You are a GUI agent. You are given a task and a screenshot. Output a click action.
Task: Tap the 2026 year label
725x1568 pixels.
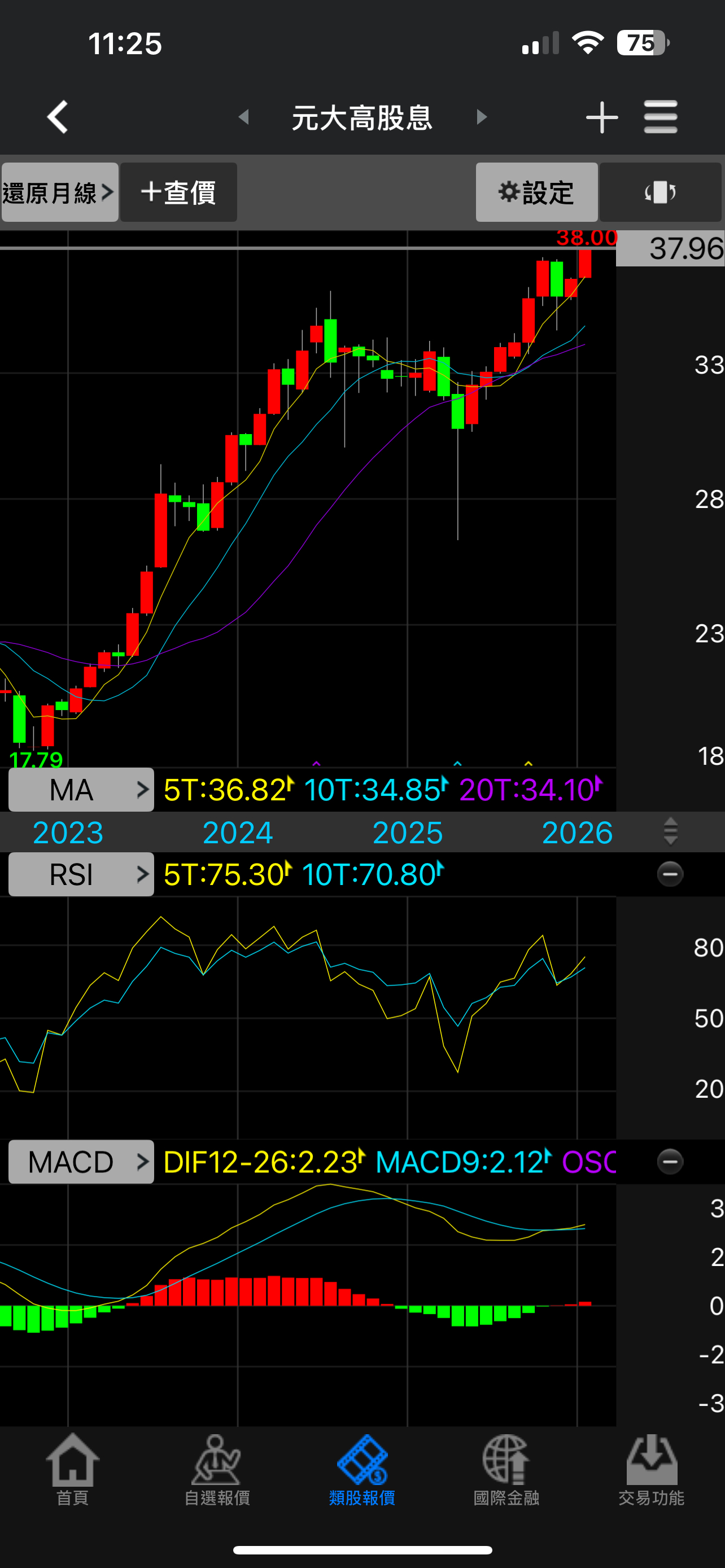click(577, 832)
